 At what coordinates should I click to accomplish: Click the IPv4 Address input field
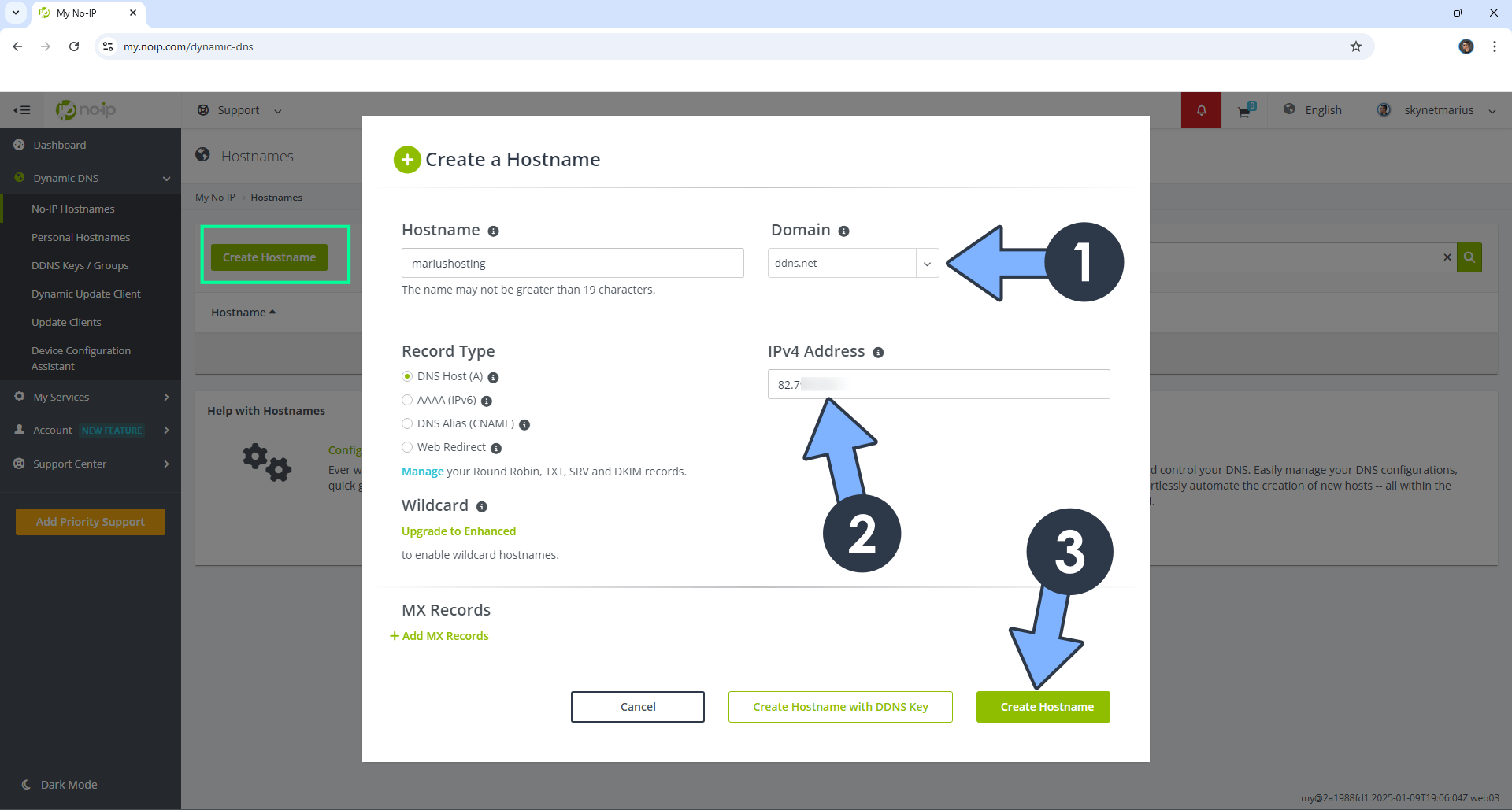(939, 384)
